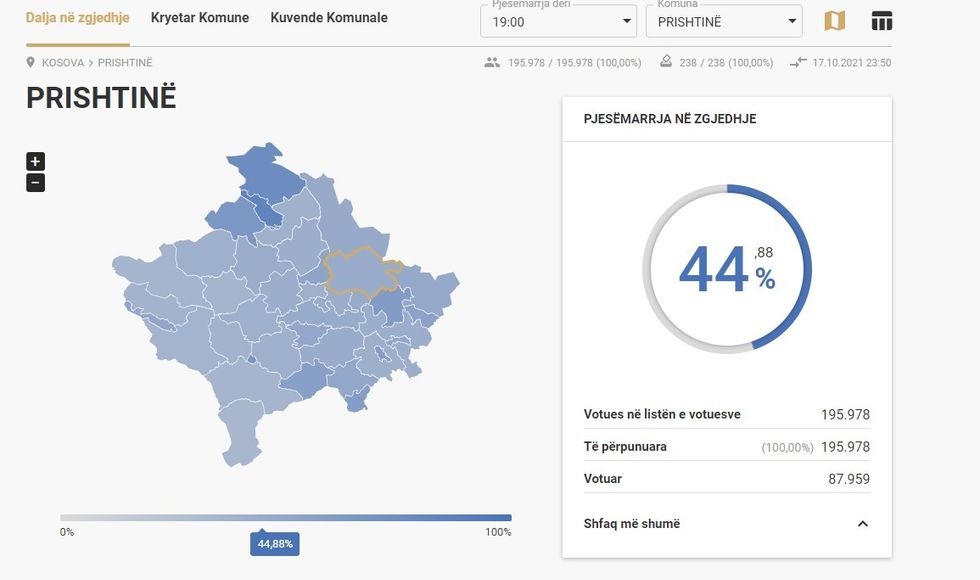Screen dimensions: 980x580
Task: Click the registered voters people icon
Action: click(491, 63)
